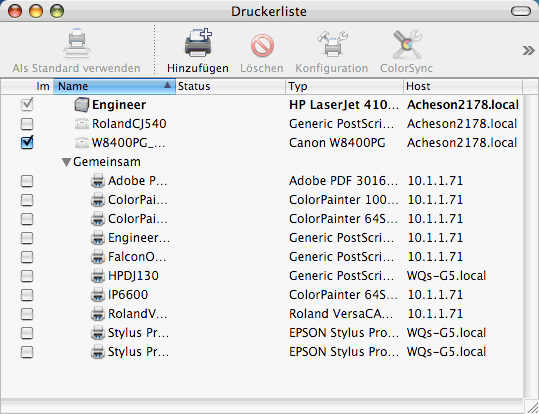Select the IP6600 shared printer icon
Viewport: 539px width, 414px height.
click(x=98, y=295)
